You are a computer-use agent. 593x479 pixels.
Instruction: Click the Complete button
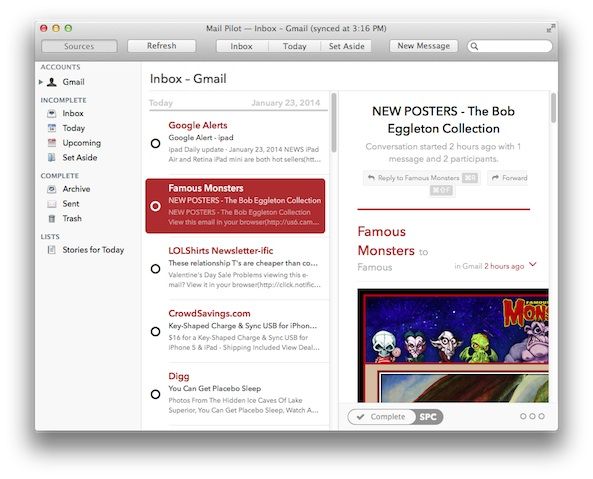click(x=382, y=417)
